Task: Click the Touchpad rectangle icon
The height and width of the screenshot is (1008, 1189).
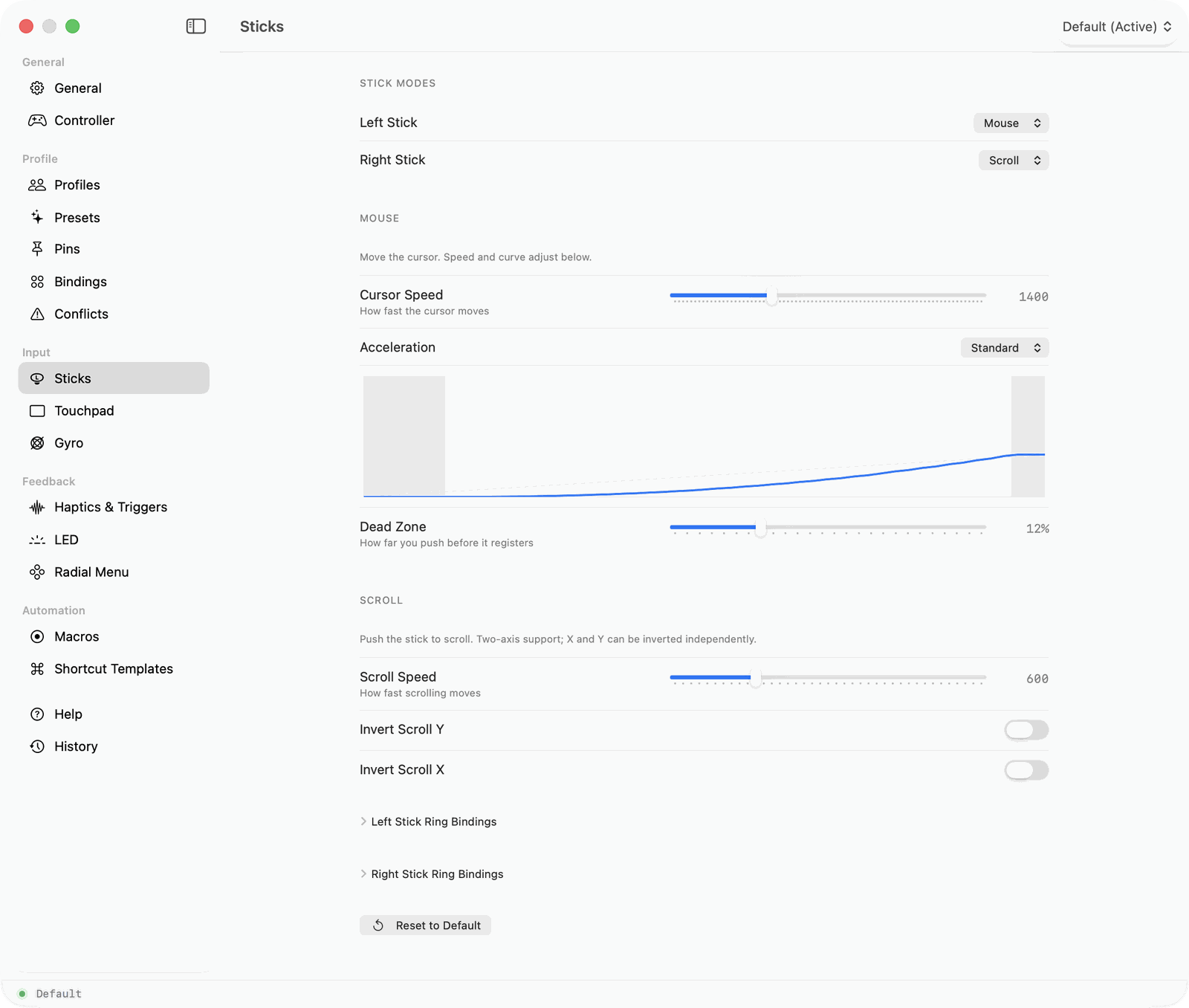Action: 37,411
